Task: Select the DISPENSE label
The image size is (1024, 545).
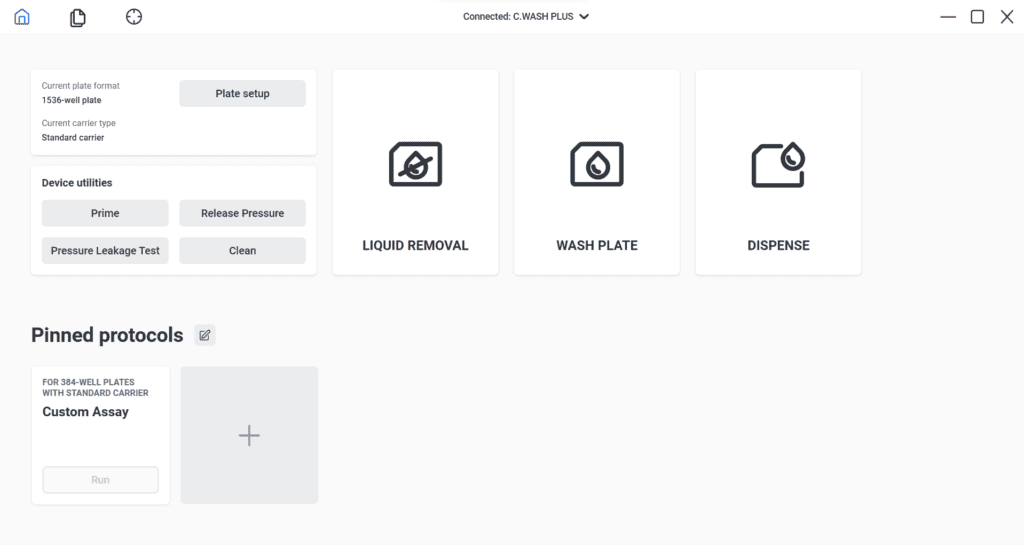Action: 778,245
